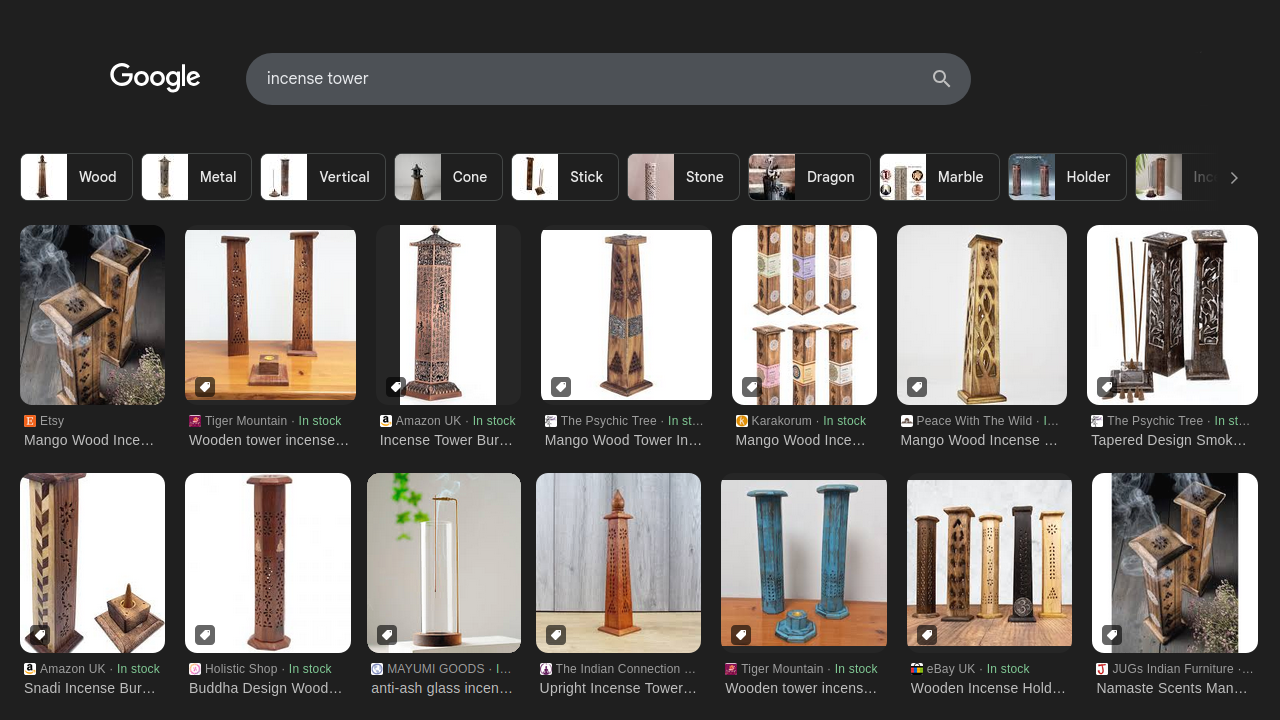Apply the Cone filter chip
The width and height of the screenshot is (1280, 720).
click(x=448, y=177)
